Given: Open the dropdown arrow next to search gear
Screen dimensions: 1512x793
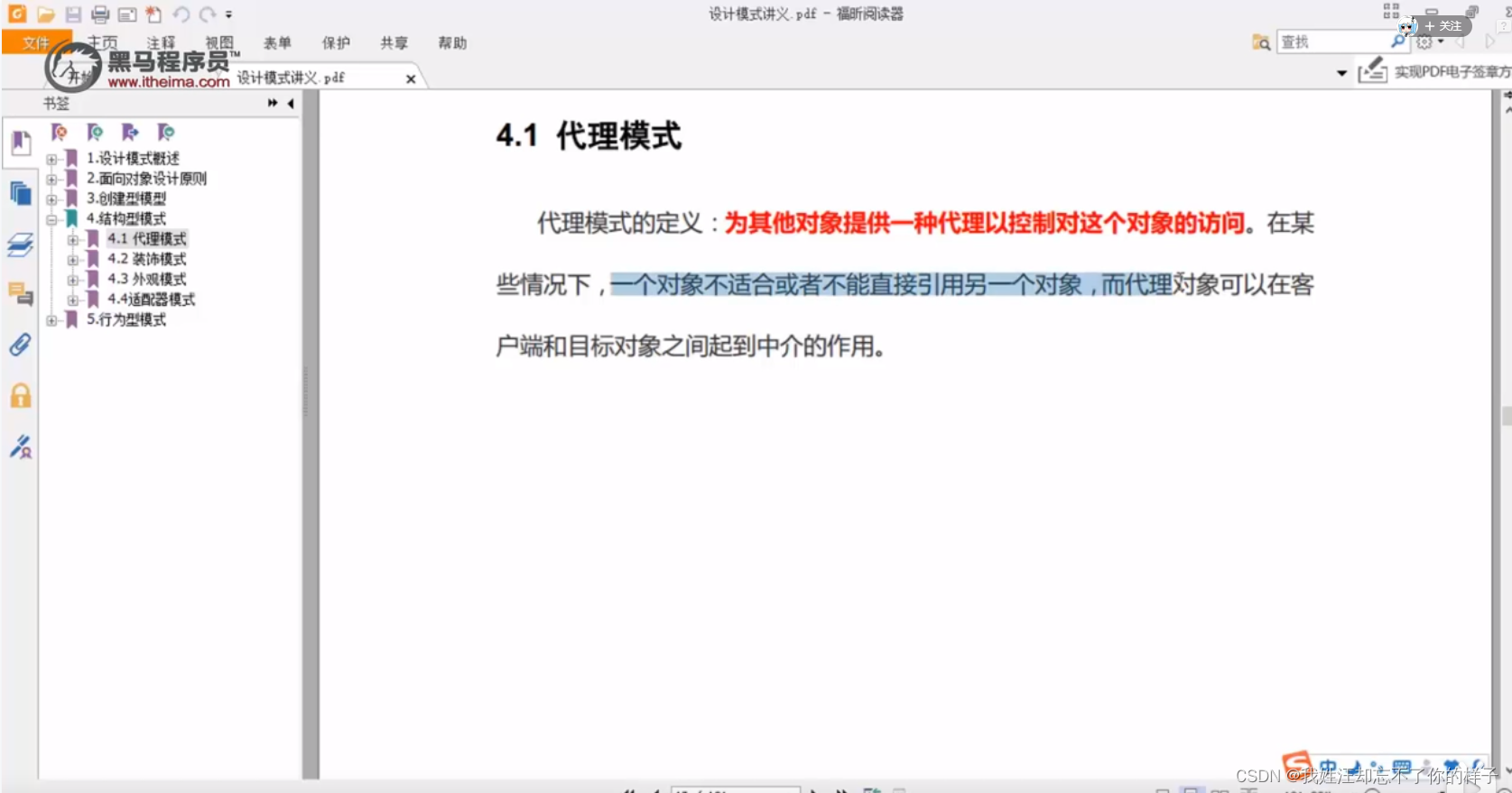Looking at the screenshot, I should tap(1441, 42).
